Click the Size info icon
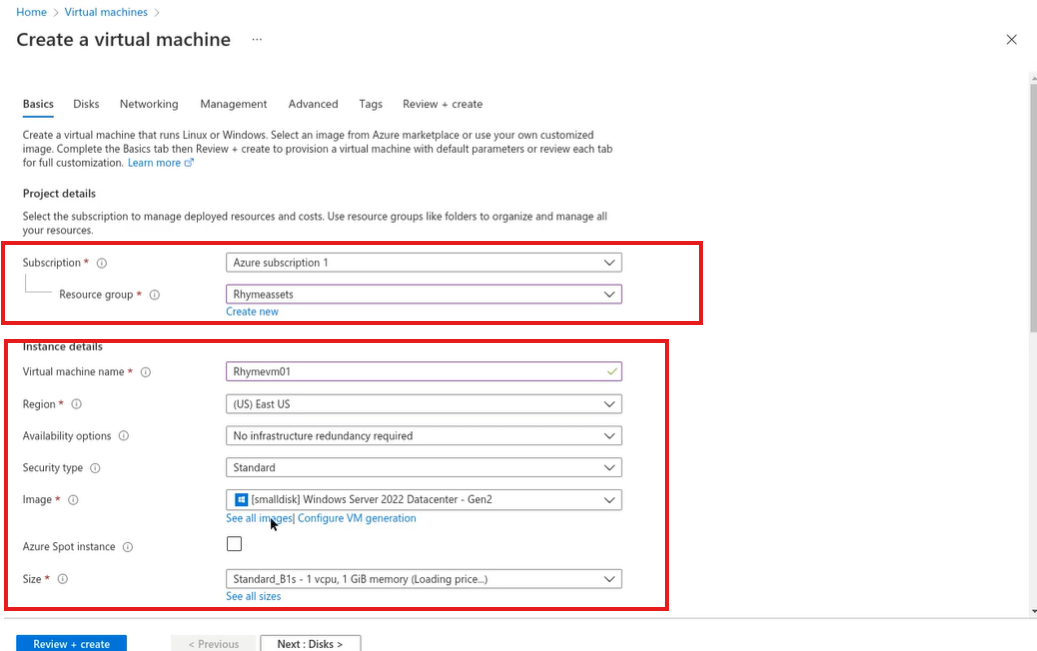Image resolution: width=1037 pixels, height=651 pixels. pos(63,579)
